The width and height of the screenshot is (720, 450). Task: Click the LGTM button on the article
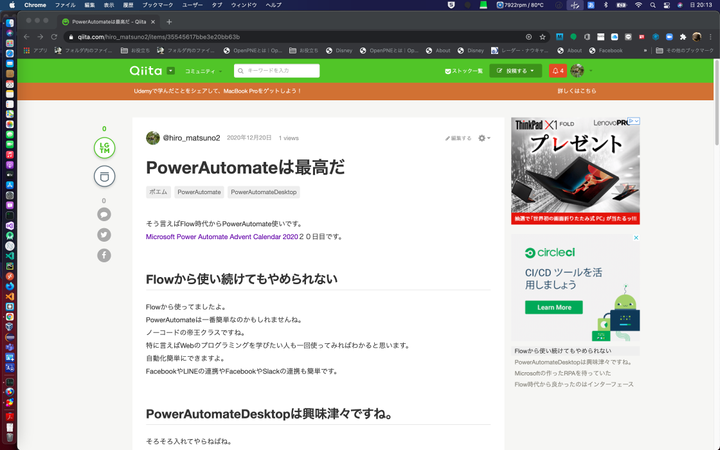pos(104,148)
